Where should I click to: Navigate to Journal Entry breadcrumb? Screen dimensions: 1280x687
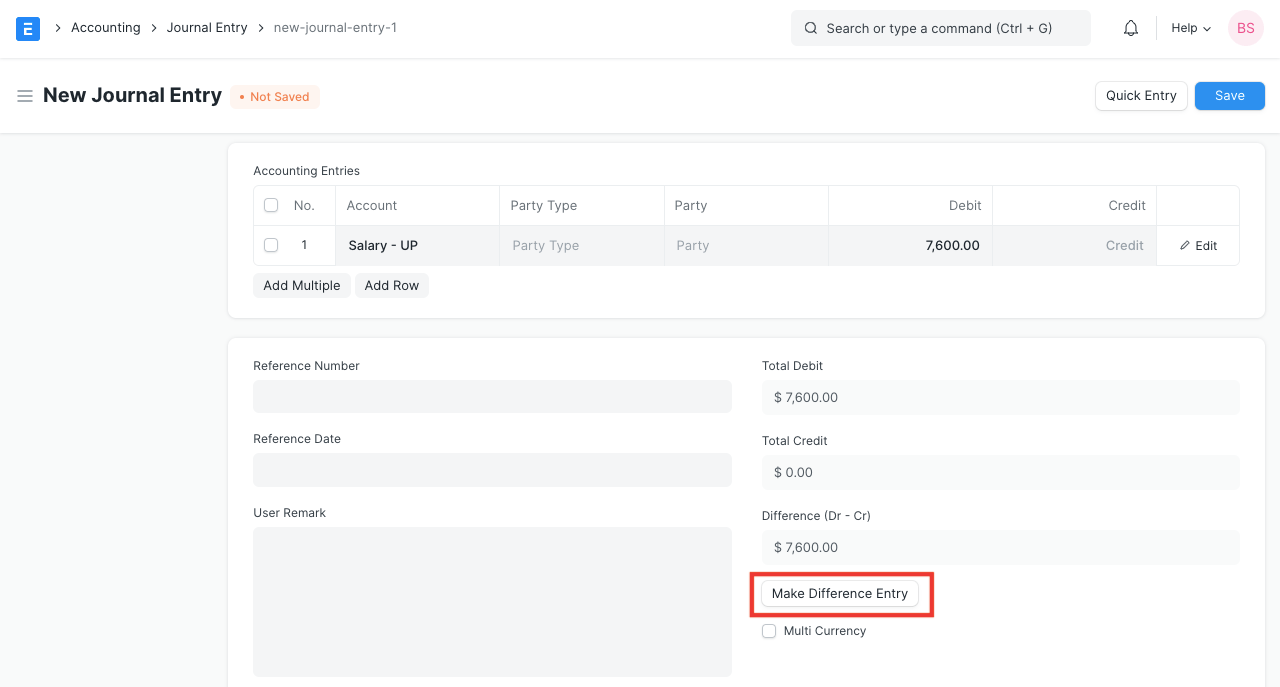[x=207, y=28]
